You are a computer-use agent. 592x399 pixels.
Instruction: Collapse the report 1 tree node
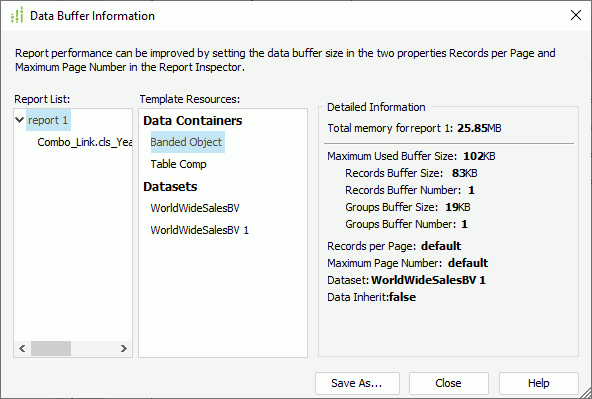(x=20, y=120)
